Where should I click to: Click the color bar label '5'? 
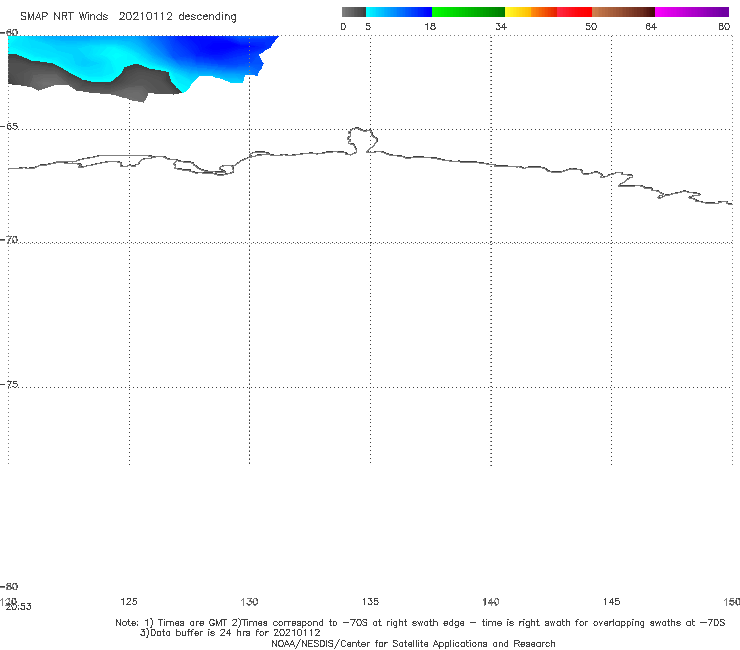368,27
